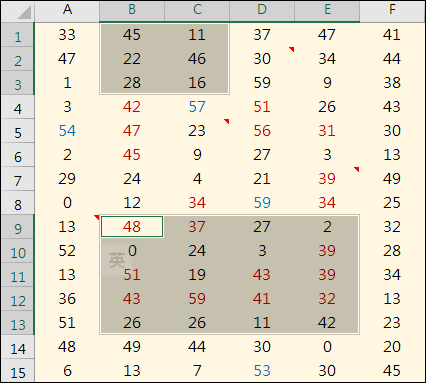Click cell A7 containing 29
The image size is (426, 383).
pyautogui.click(x=67, y=179)
